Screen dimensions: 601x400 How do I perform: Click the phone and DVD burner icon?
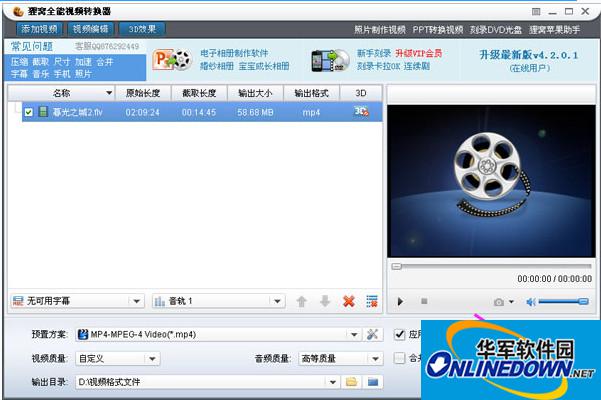coord(330,61)
